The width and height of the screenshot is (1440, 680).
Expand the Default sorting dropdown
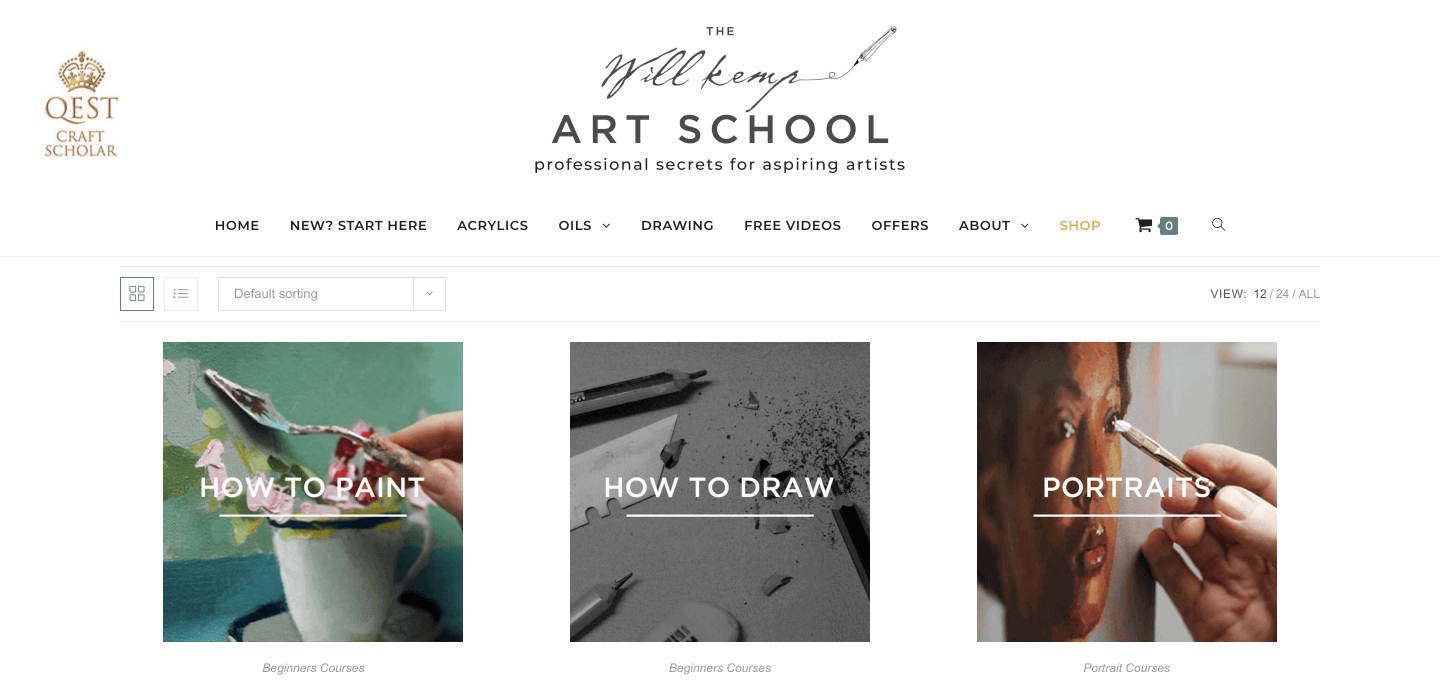coord(332,294)
